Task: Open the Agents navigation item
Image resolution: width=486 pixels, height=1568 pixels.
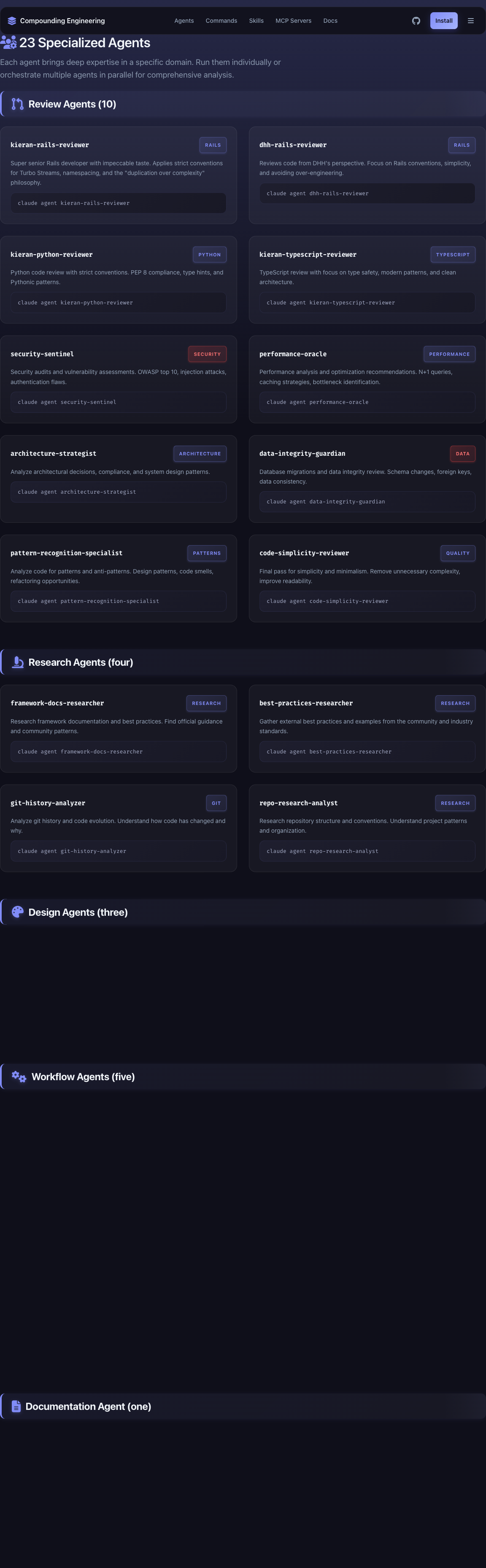Action: (x=184, y=21)
